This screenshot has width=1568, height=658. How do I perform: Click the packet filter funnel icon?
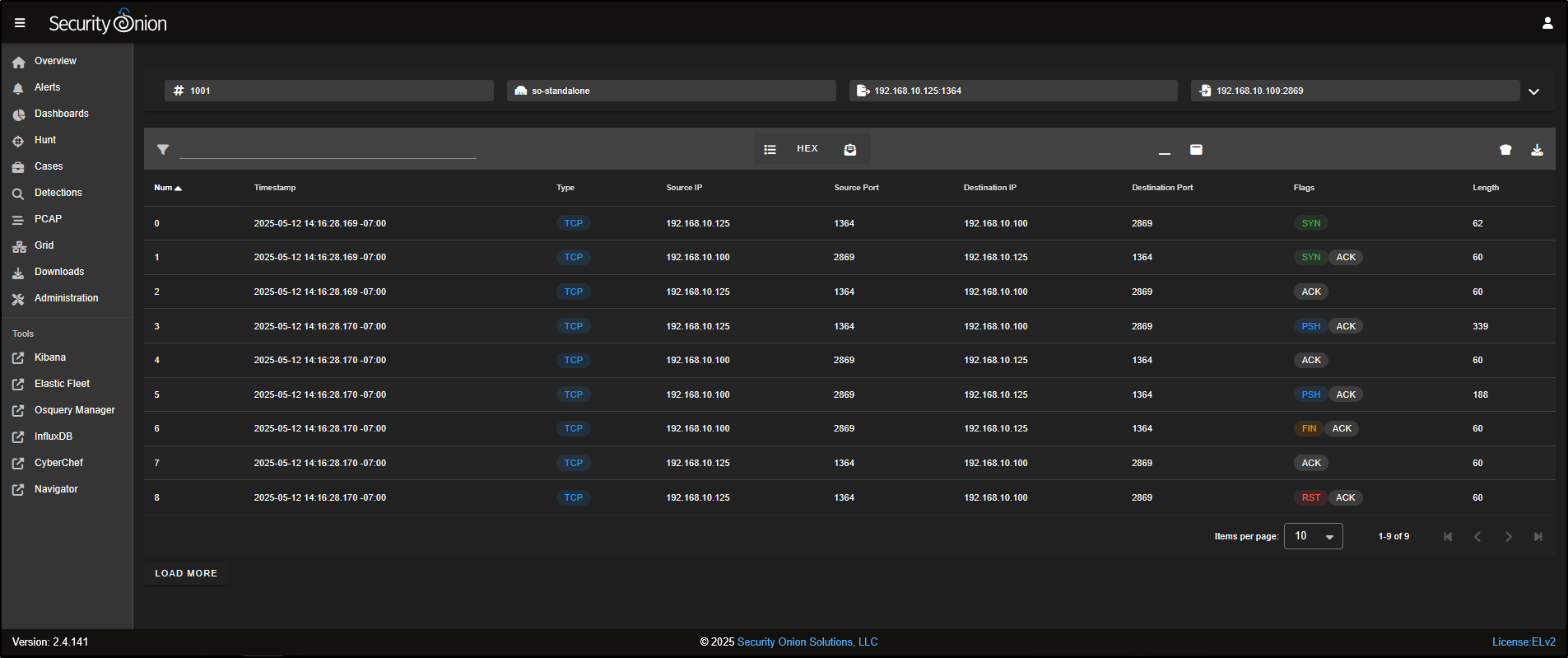tap(163, 150)
